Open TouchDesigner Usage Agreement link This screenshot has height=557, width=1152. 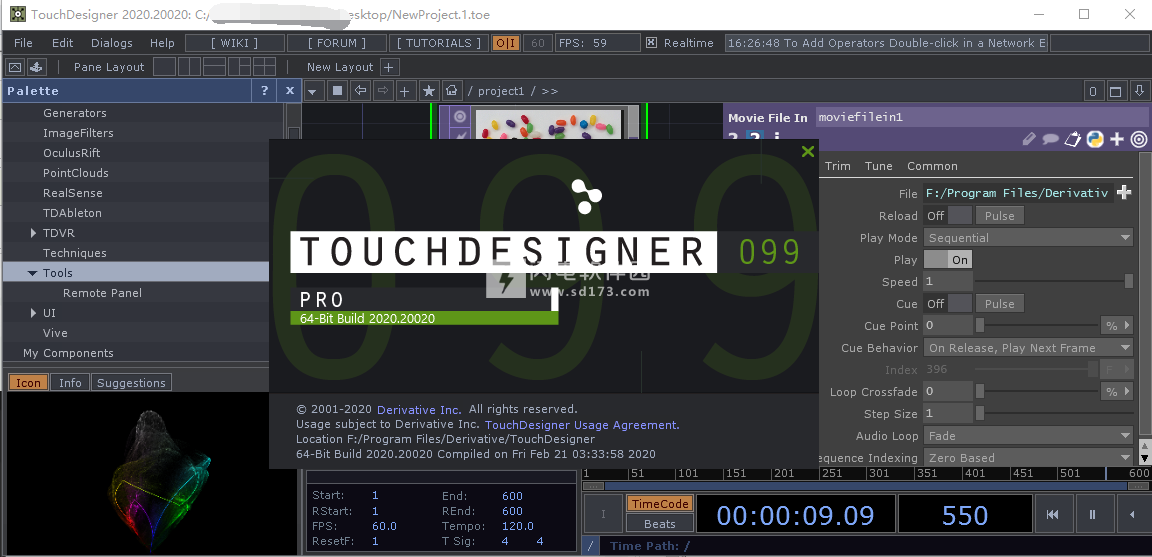582,425
